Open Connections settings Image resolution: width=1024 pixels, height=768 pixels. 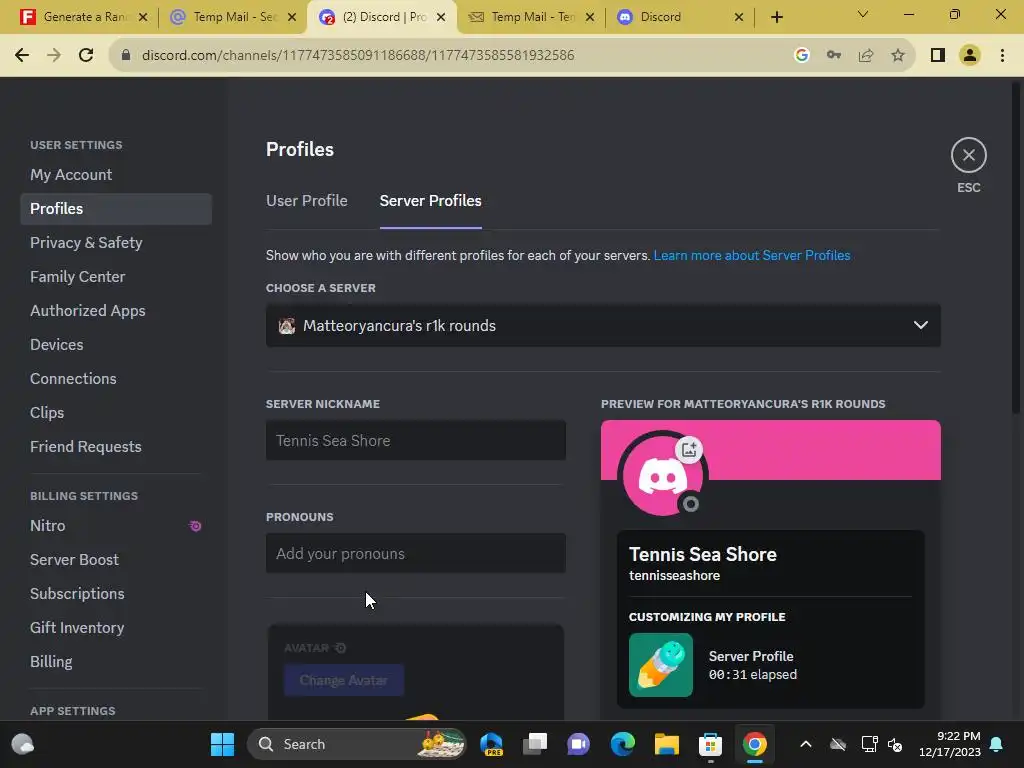pos(116,378)
